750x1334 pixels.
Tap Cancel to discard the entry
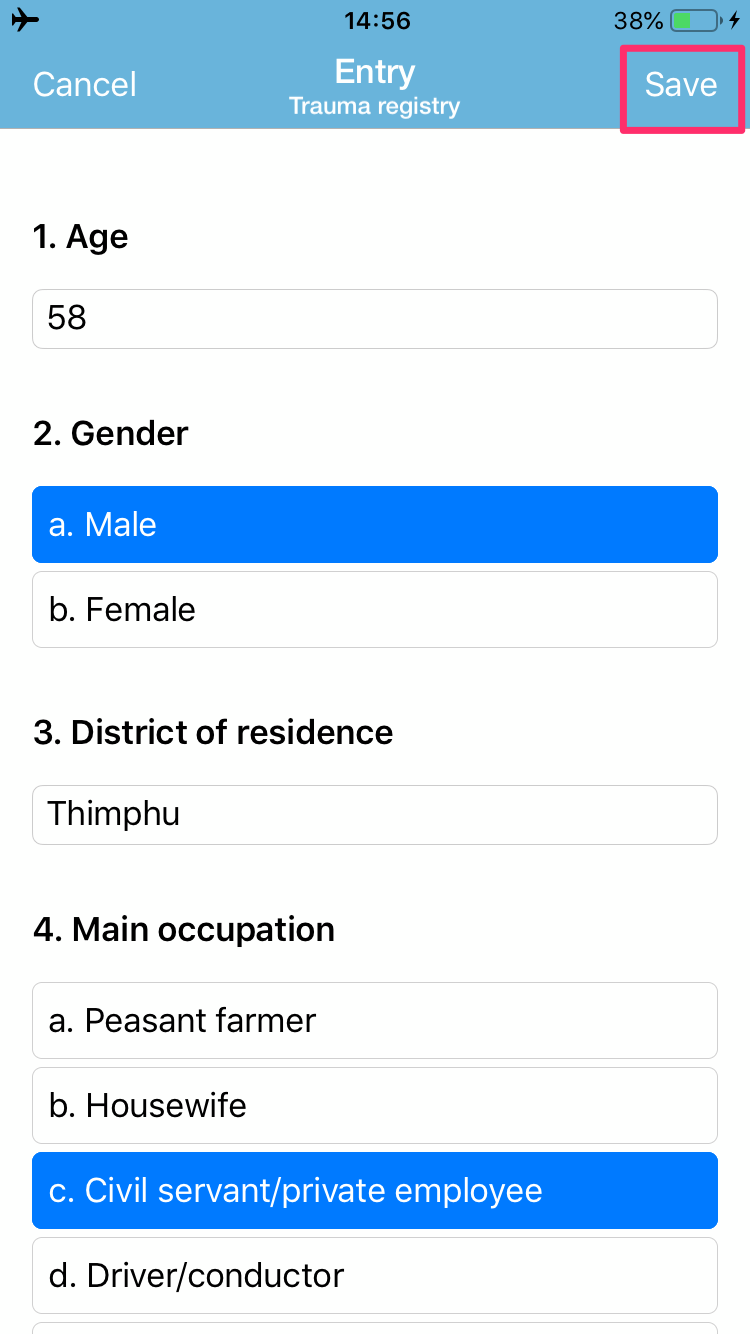tap(84, 85)
